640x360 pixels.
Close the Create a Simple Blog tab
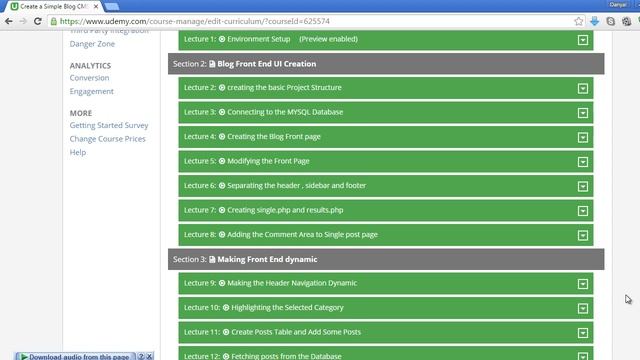coord(96,7)
